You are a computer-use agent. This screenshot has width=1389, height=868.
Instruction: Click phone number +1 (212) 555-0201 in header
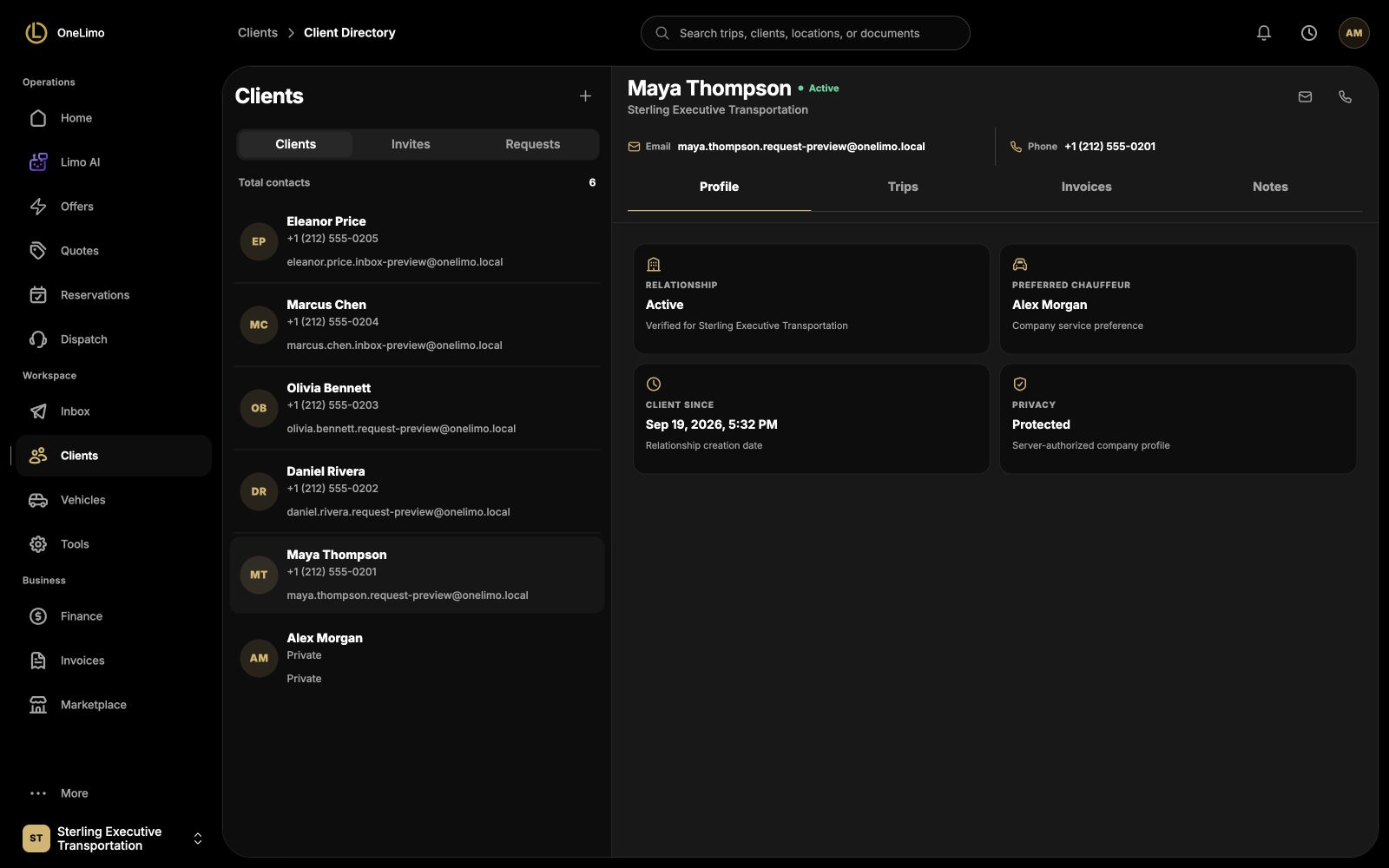(1109, 147)
